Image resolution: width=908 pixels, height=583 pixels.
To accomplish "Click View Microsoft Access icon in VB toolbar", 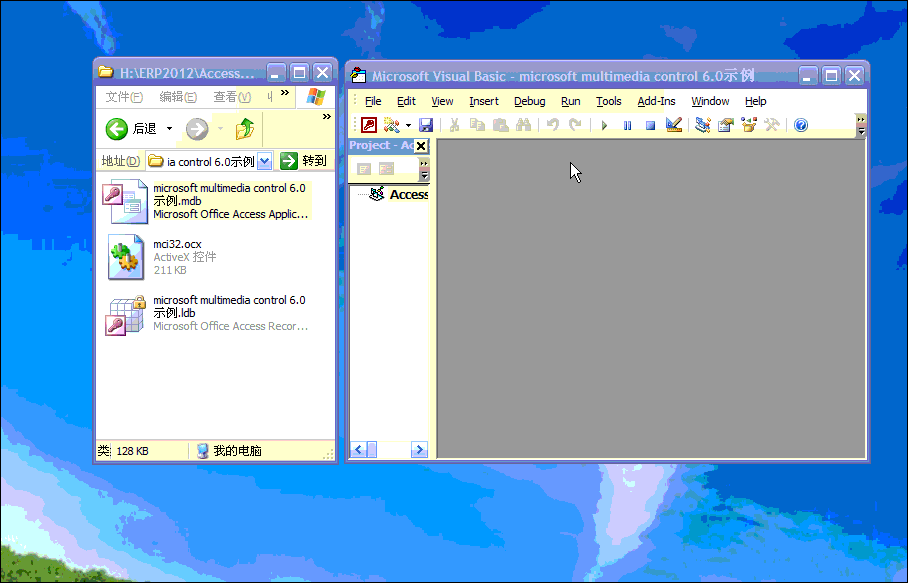I will coord(369,125).
